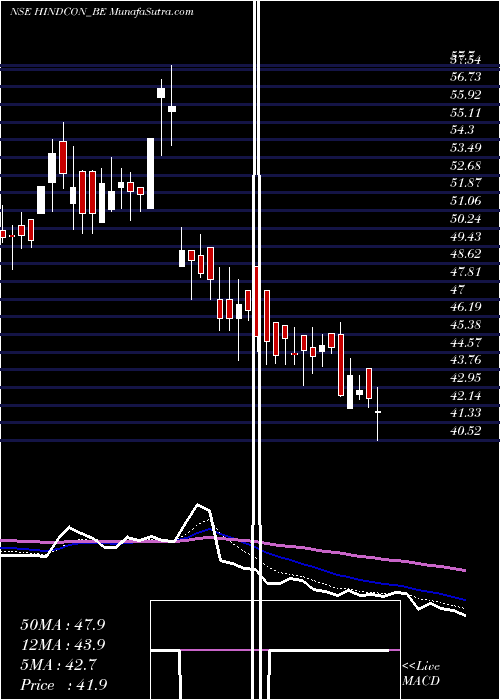Select the 47 price axis label
Viewport: 500px width, 700px height.
point(458,289)
